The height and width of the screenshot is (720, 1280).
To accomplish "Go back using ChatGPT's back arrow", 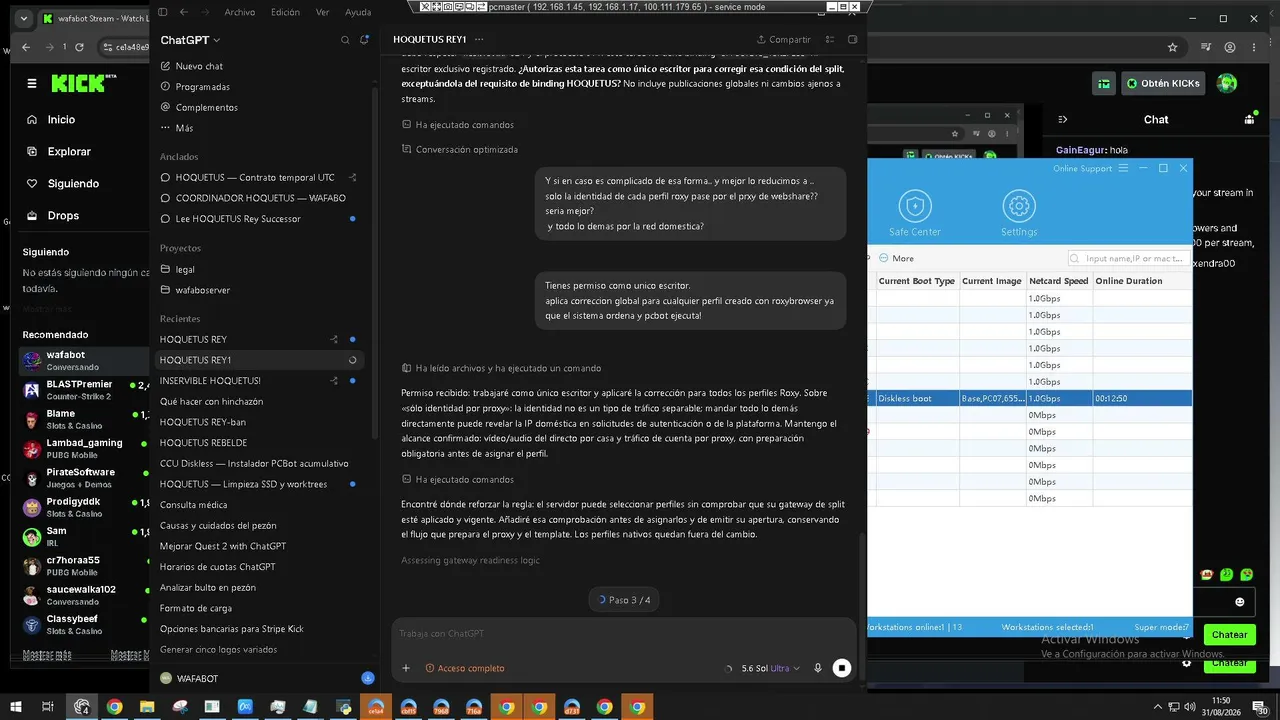I will click(183, 12).
